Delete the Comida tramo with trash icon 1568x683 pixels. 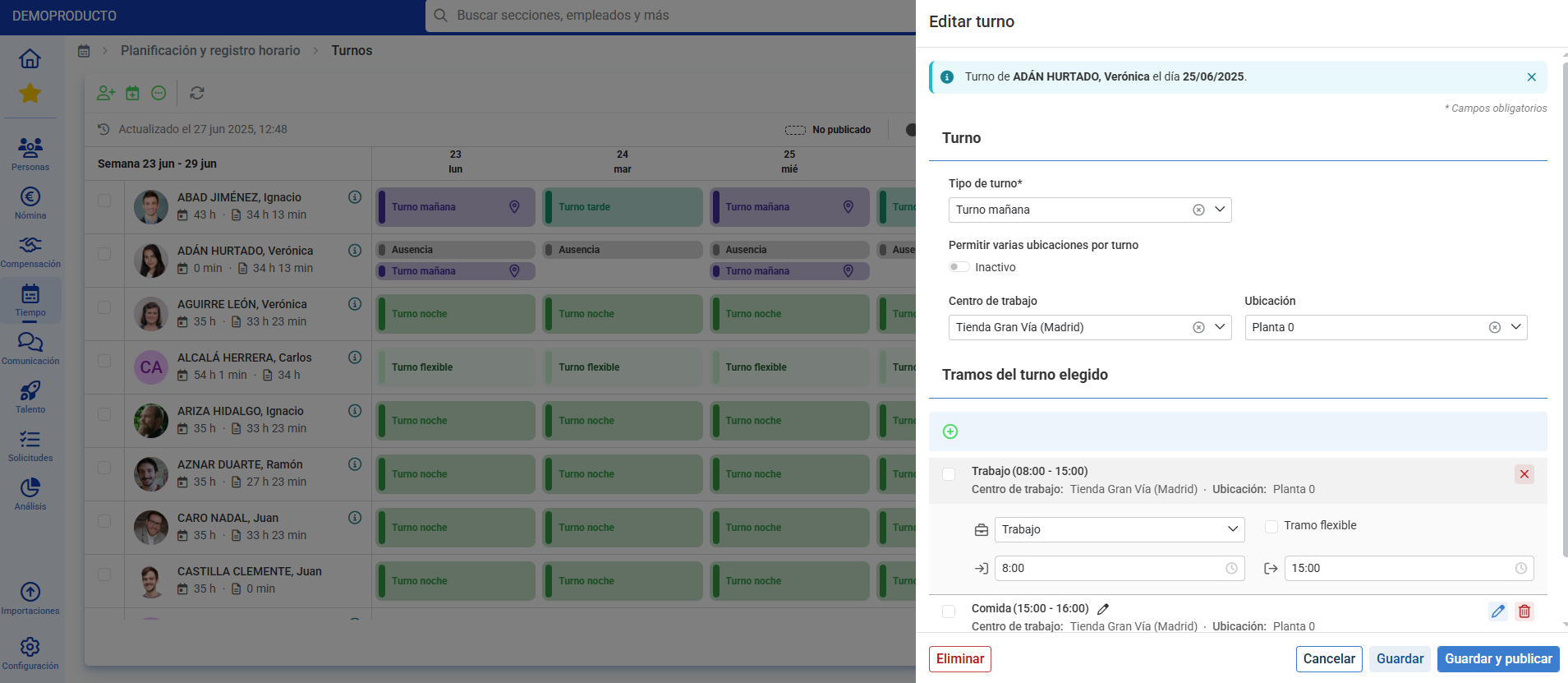(x=1524, y=611)
